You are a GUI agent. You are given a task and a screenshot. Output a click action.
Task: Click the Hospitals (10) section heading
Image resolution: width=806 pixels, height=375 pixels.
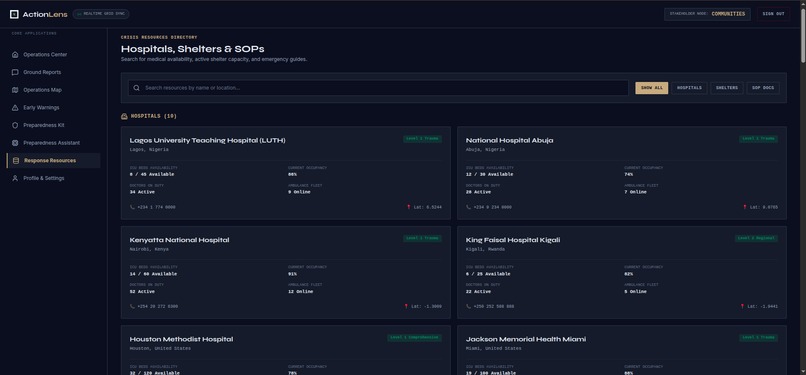[x=154, y=117]
